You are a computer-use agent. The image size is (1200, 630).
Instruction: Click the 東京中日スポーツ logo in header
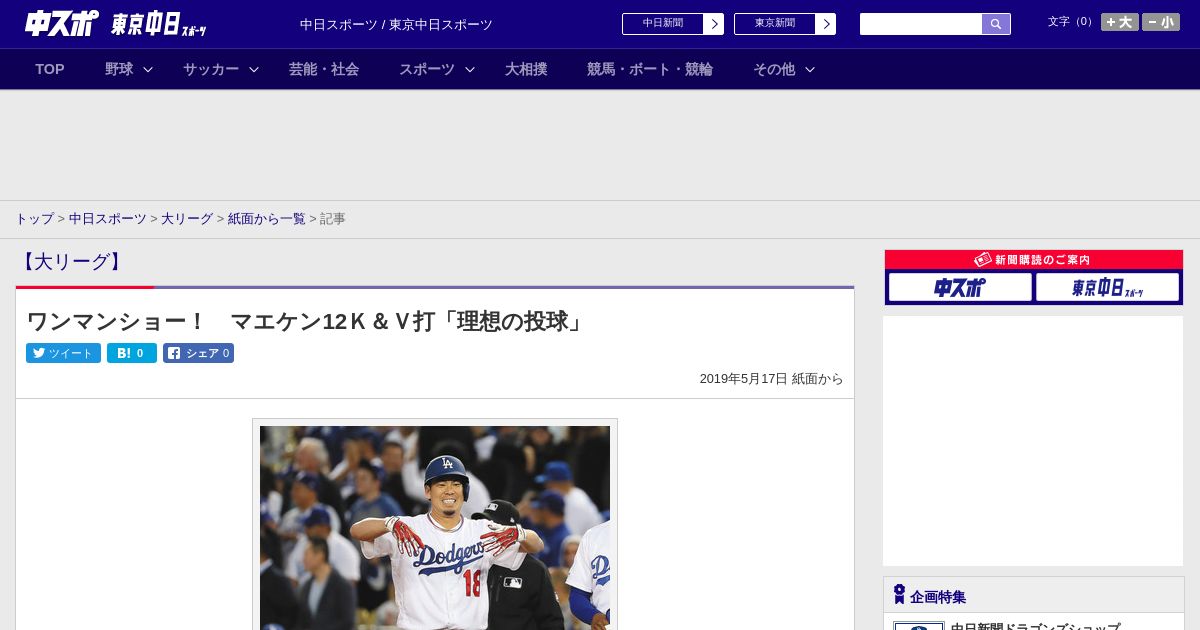coord(158,24)
